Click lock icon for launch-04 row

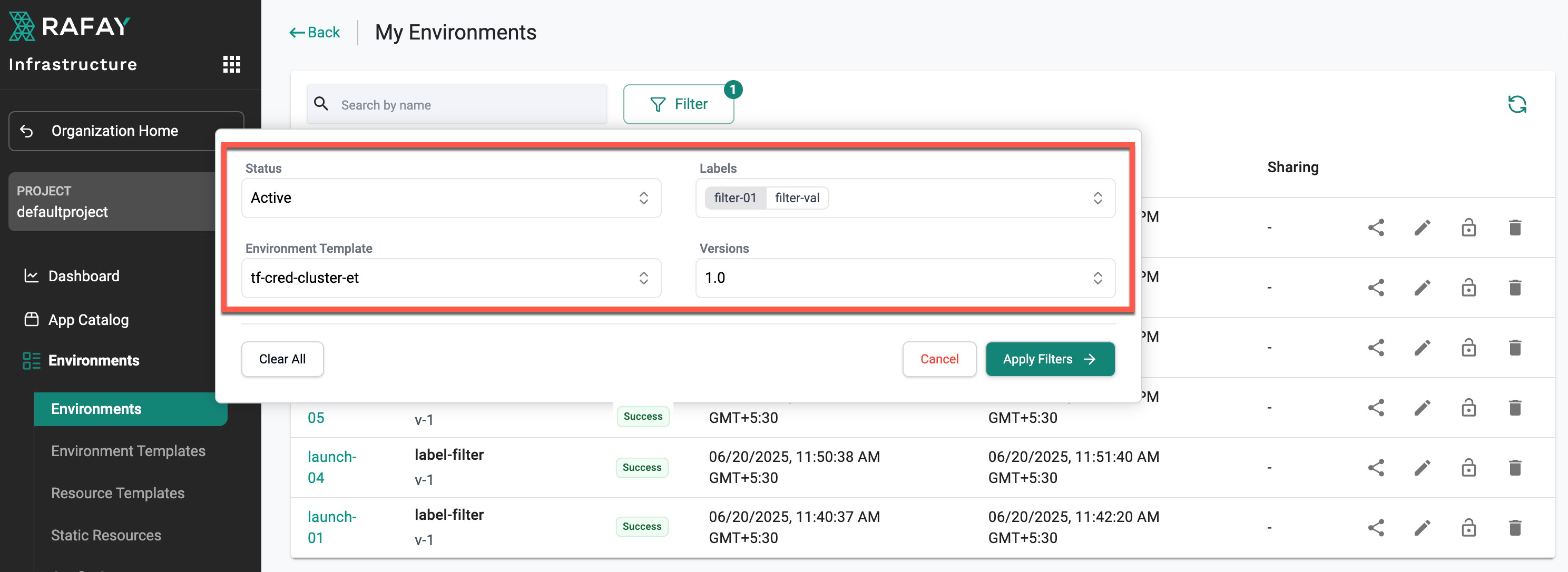point(1468,467)
